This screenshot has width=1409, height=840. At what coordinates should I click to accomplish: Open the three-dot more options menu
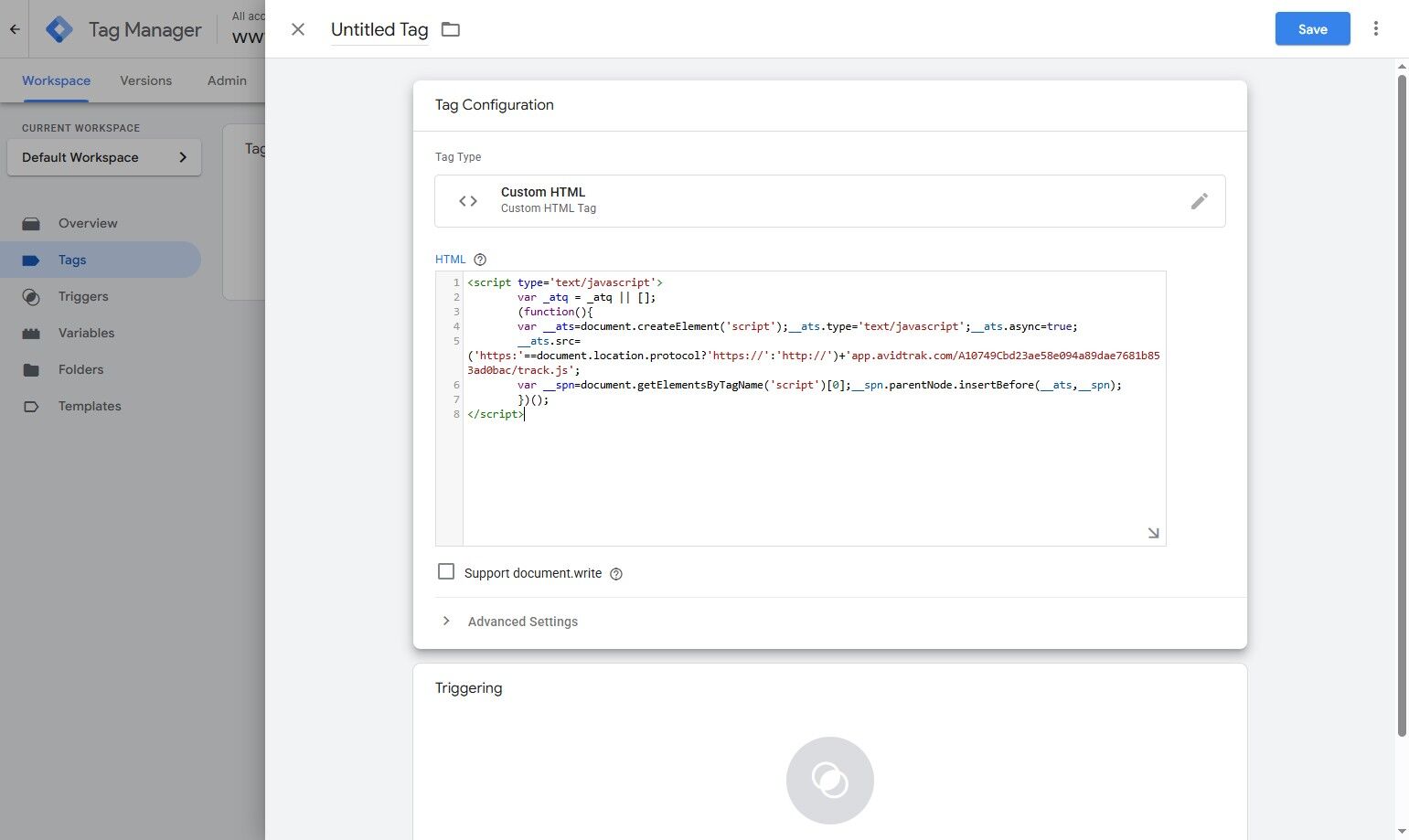(1375, 28)
